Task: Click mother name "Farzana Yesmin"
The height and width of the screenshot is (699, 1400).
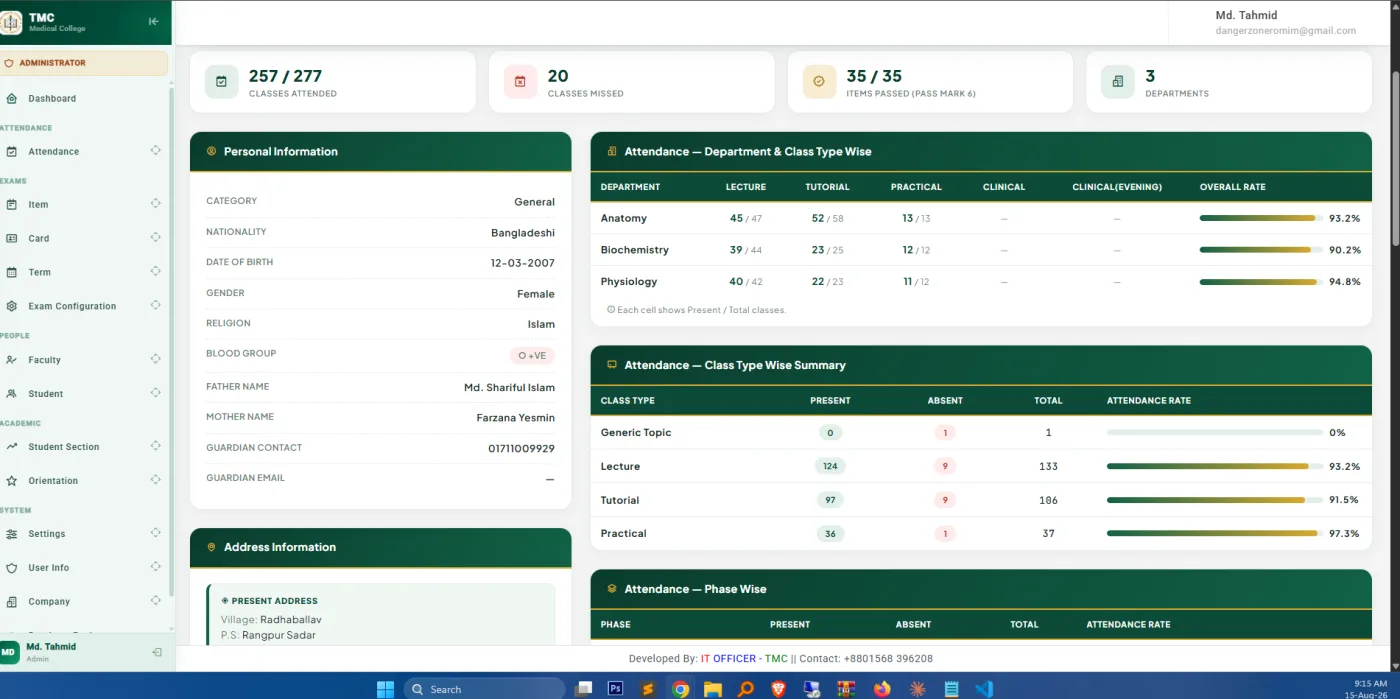Action: 515,418
